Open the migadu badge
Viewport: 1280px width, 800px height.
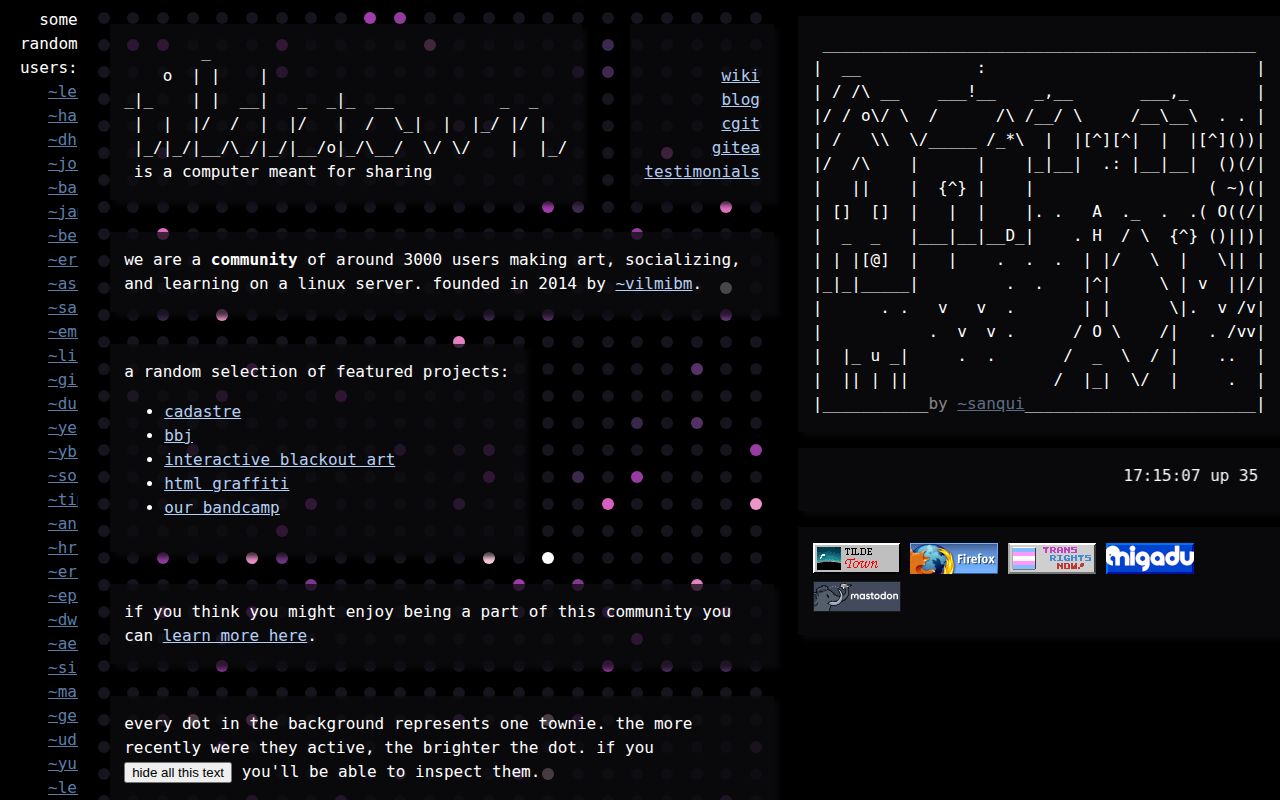(x=1149, y=558)
